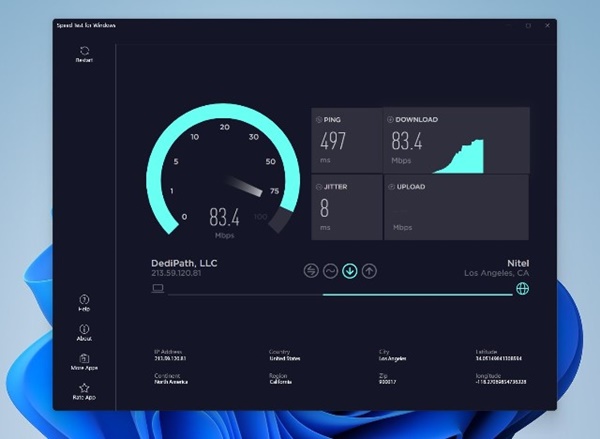Viewport: 600px width, 439px height.
Task: Select the upload arrow stage icon
Action: click(369, 271)
